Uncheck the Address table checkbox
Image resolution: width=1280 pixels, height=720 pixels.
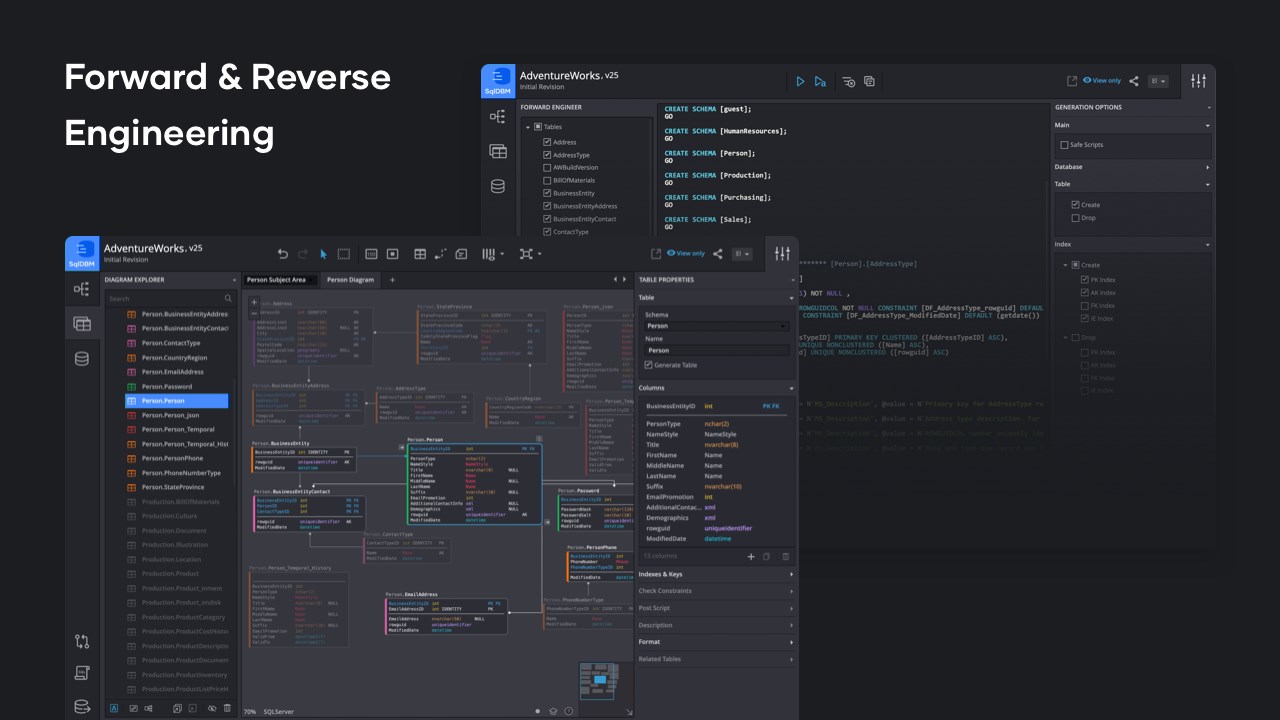point(547,142)
